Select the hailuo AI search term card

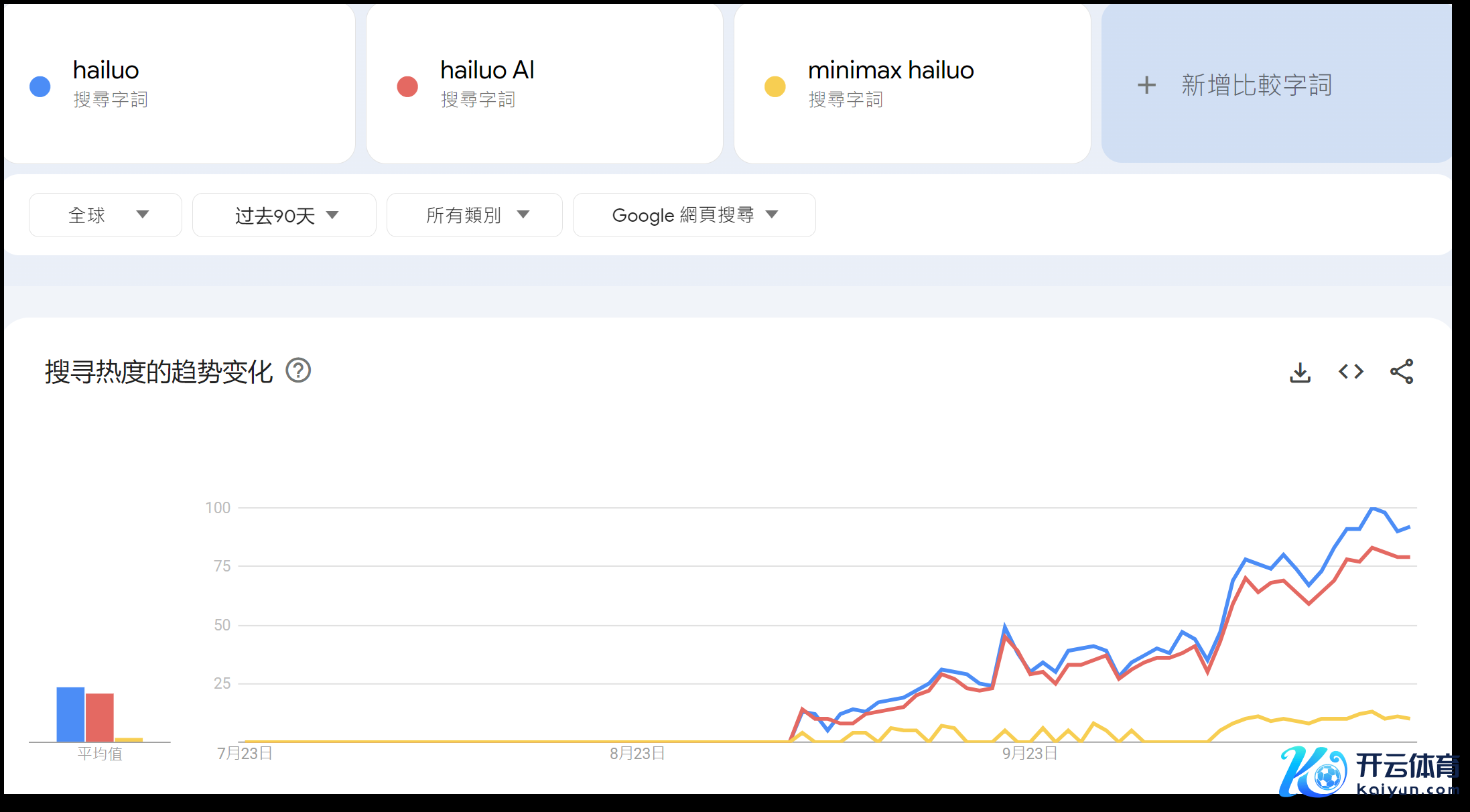(x=544, y=83)
